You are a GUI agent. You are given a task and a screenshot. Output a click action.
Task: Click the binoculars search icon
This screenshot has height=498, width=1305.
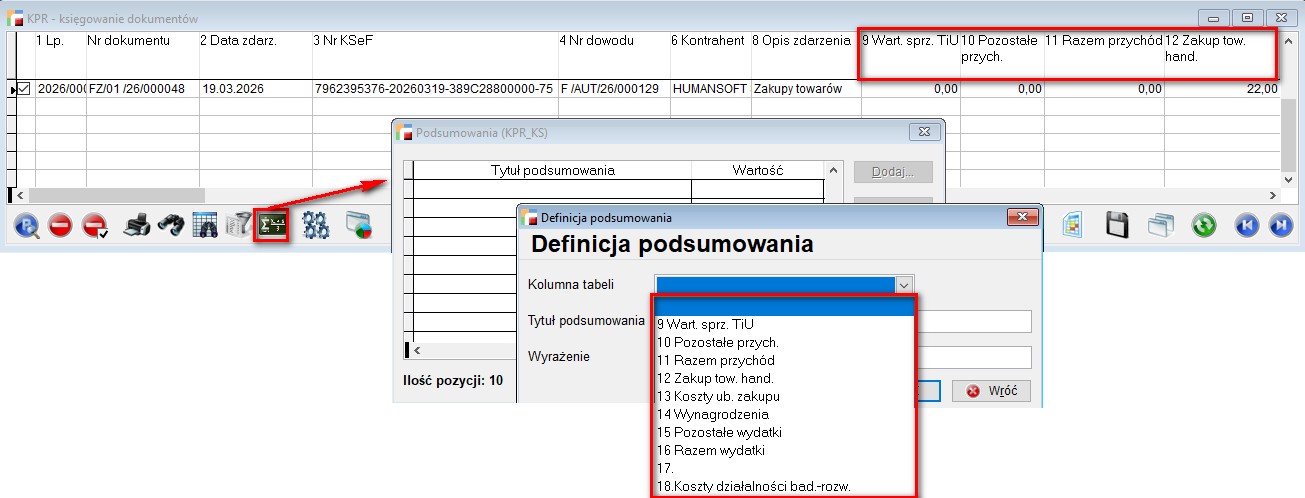[170, 225]
